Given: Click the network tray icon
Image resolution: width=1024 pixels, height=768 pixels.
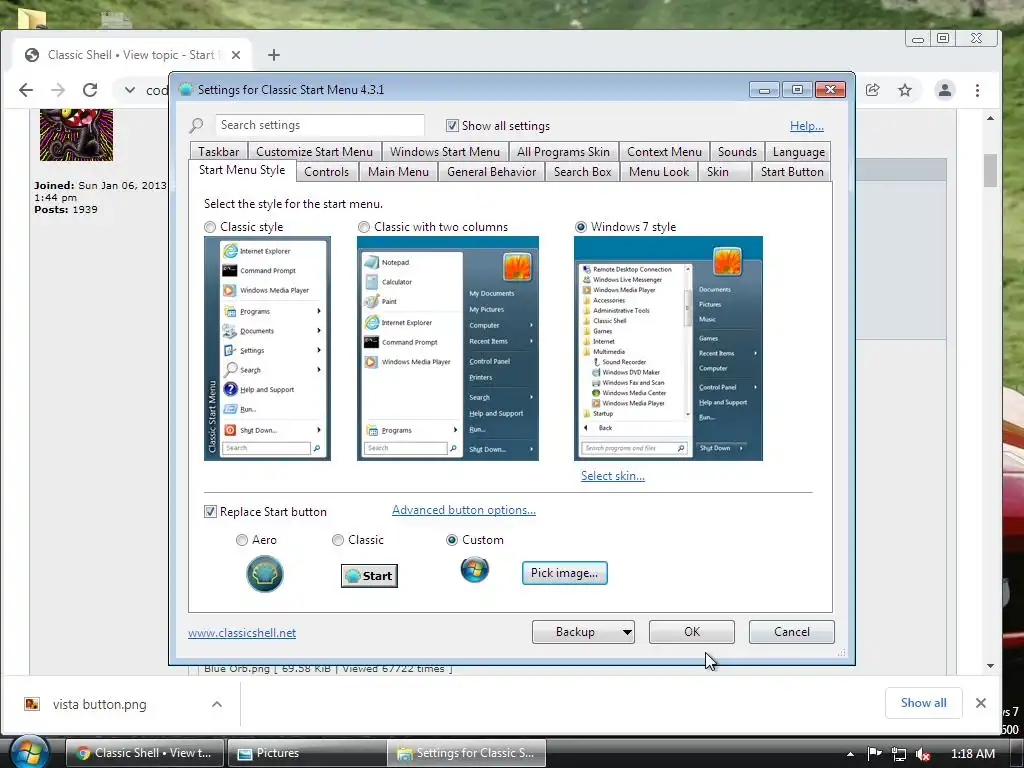Looking at the screenshot, I should [x=899, y=754].
